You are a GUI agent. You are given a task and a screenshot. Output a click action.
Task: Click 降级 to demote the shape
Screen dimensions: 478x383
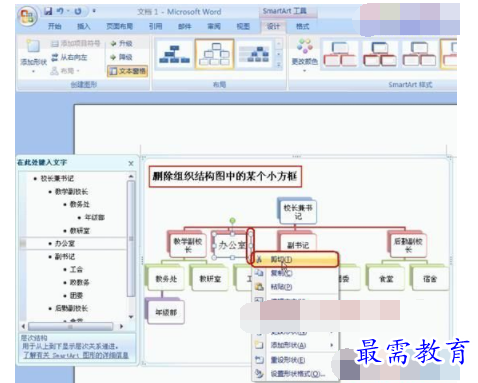click(121, 57)
